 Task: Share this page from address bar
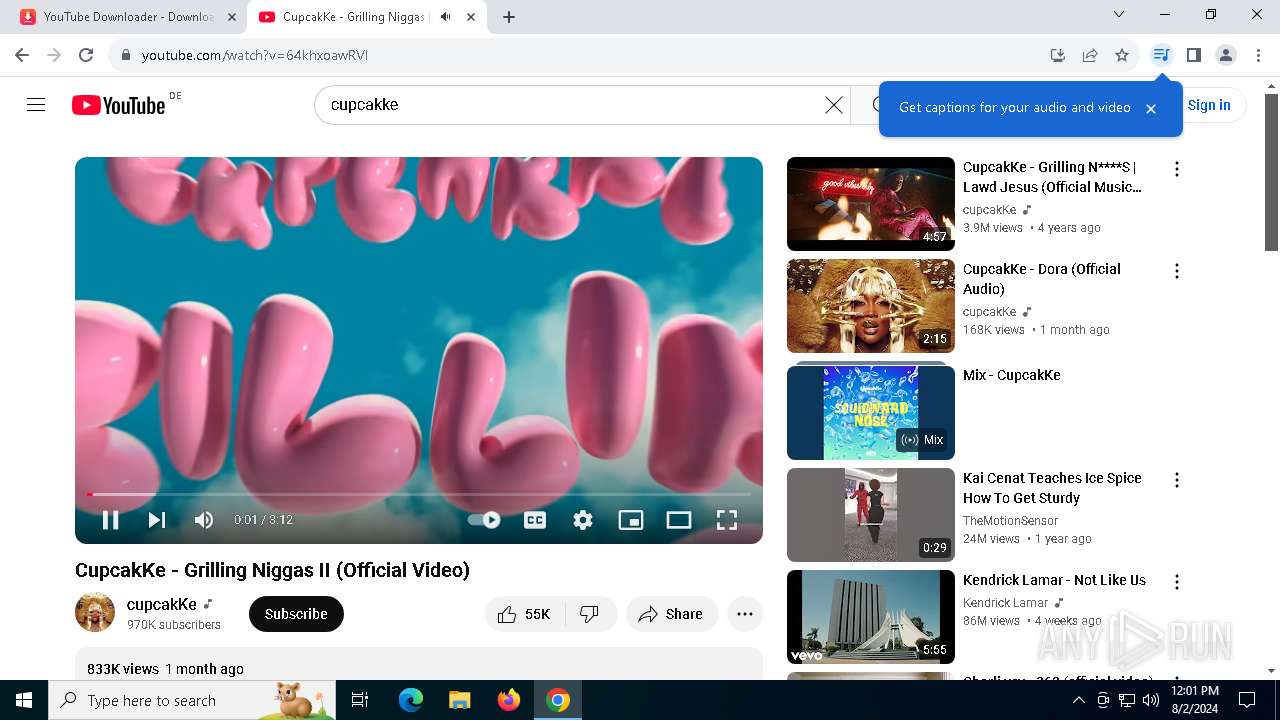[1090, 55]
